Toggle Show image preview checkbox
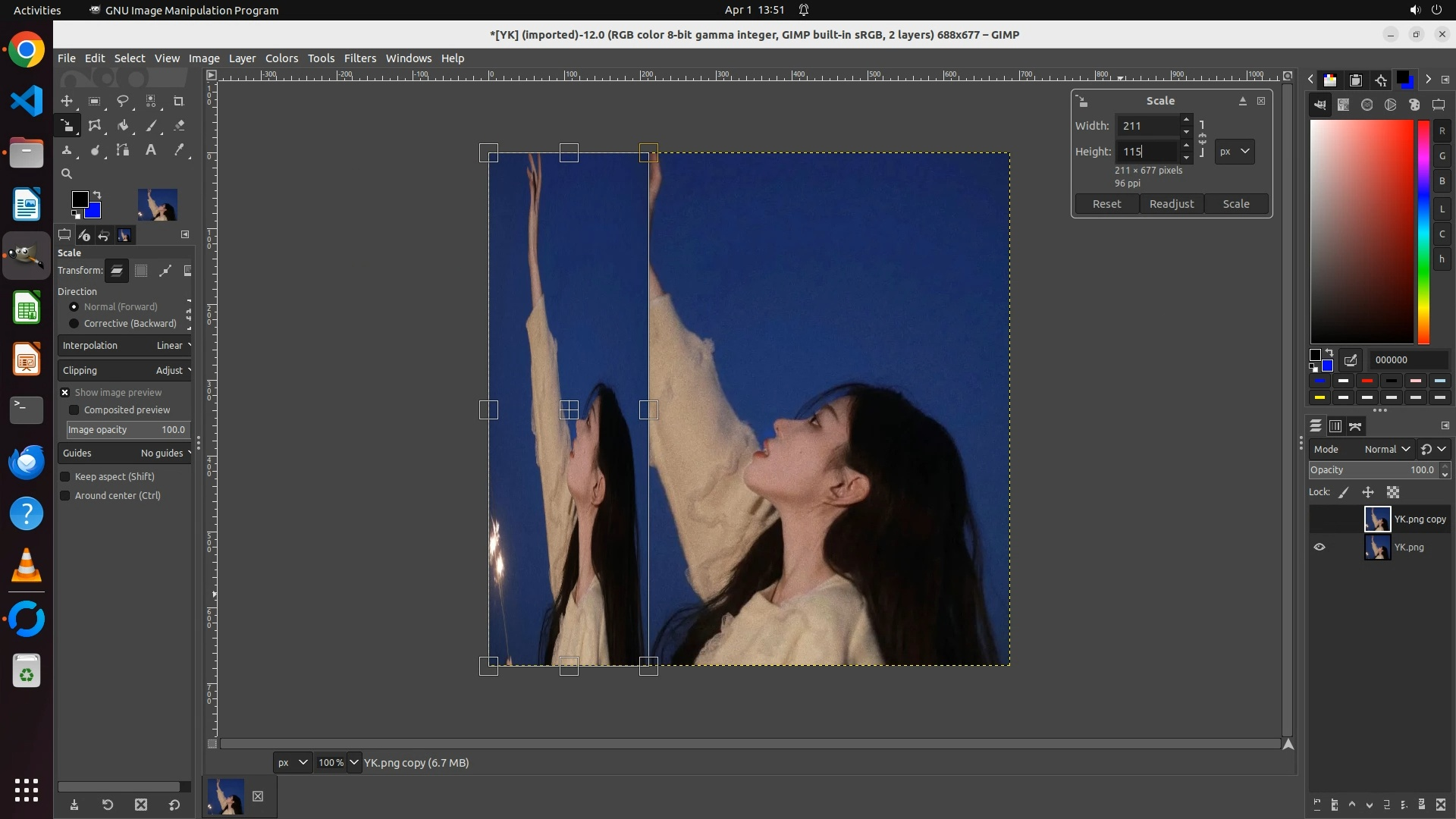Image resolution: width=1456 pixels, height=819 pixels. click(65, 392)
